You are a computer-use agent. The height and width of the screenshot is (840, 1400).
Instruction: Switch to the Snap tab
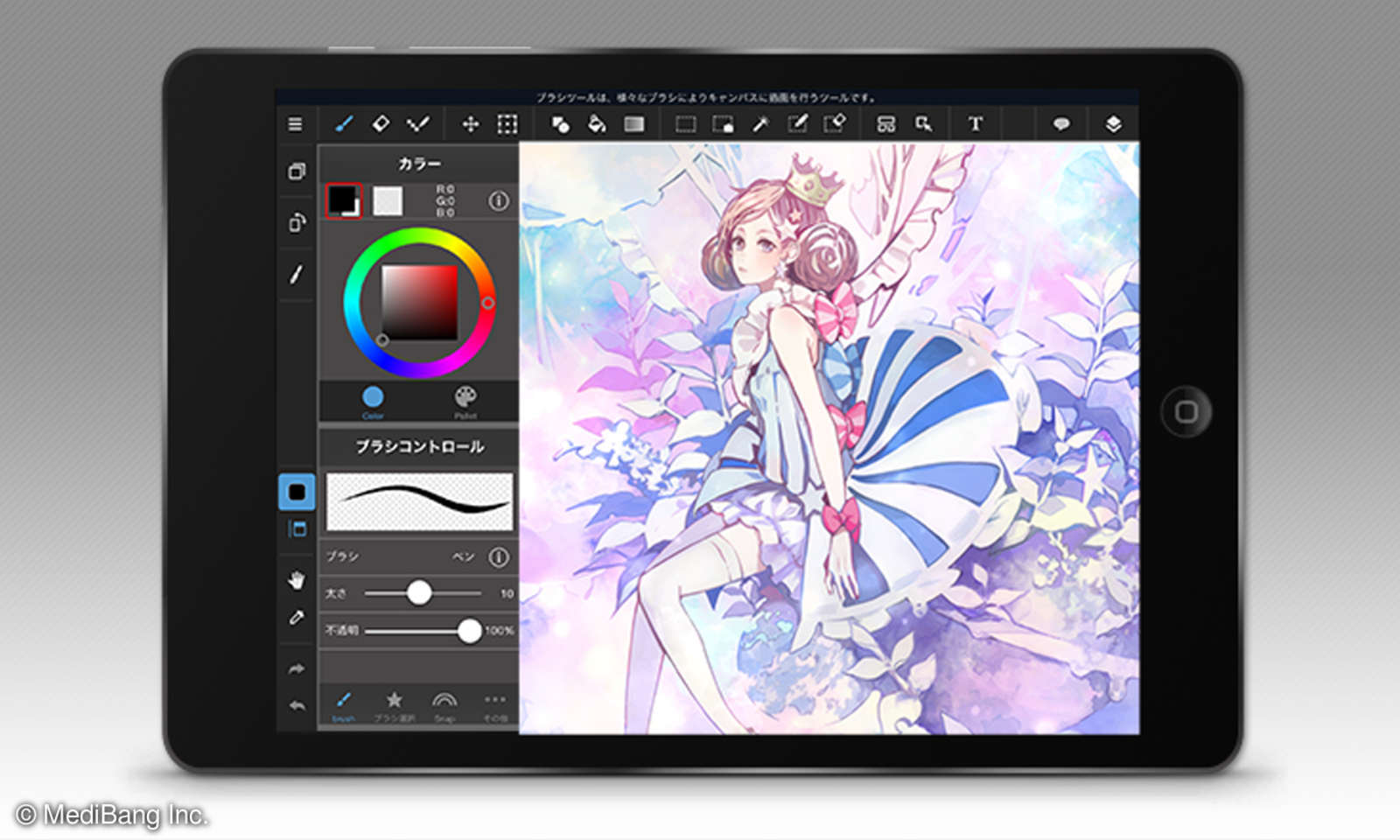(x=444, y=704)
